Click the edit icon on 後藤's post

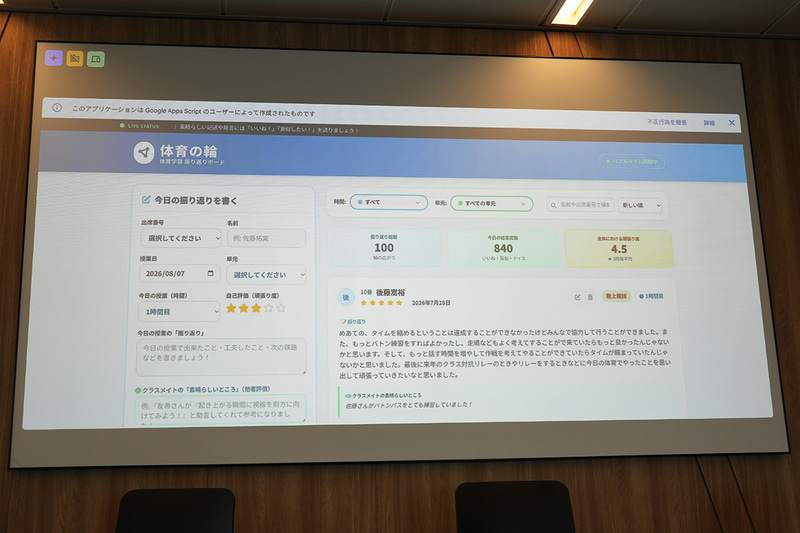coord(578,297)
